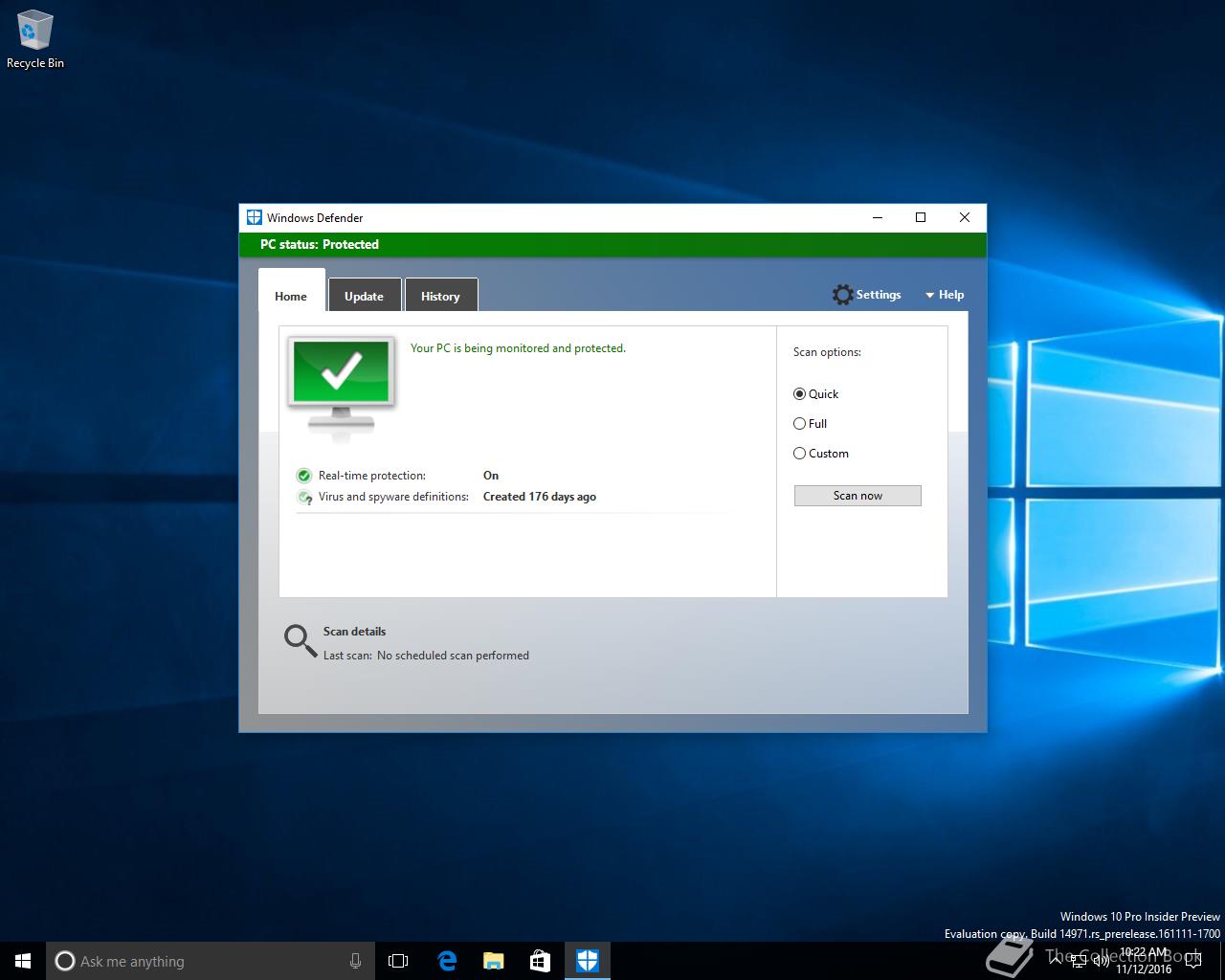The image size is (1225, 980).
Task: Click 'Your PC is being monitored and protected.'
Action: (x=518, y=348)
